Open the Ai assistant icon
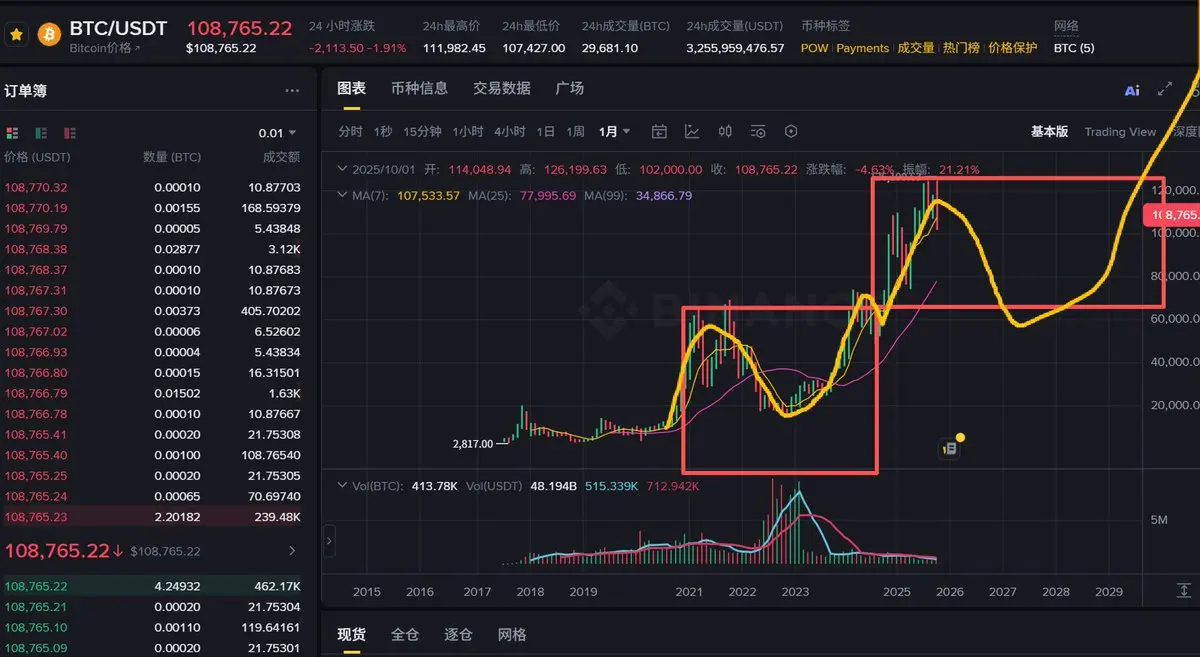1200x657 pixels. click(1132, 90)
